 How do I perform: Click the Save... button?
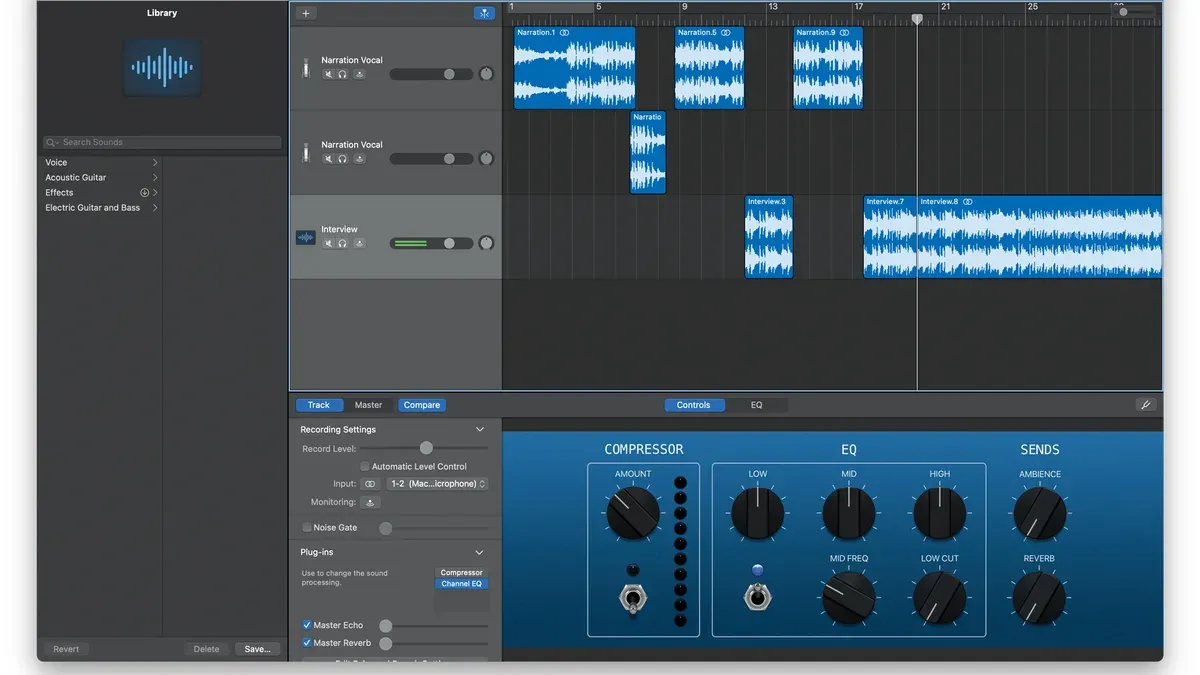coord(258,649)
